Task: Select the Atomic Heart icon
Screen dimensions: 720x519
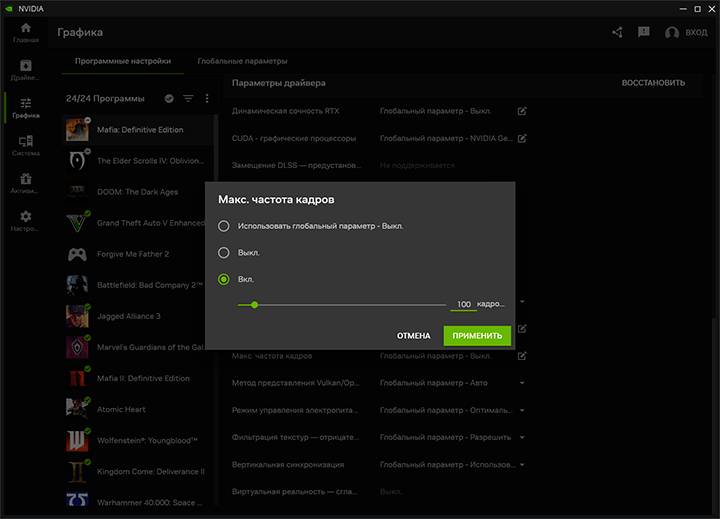Action: pos(77,409)
